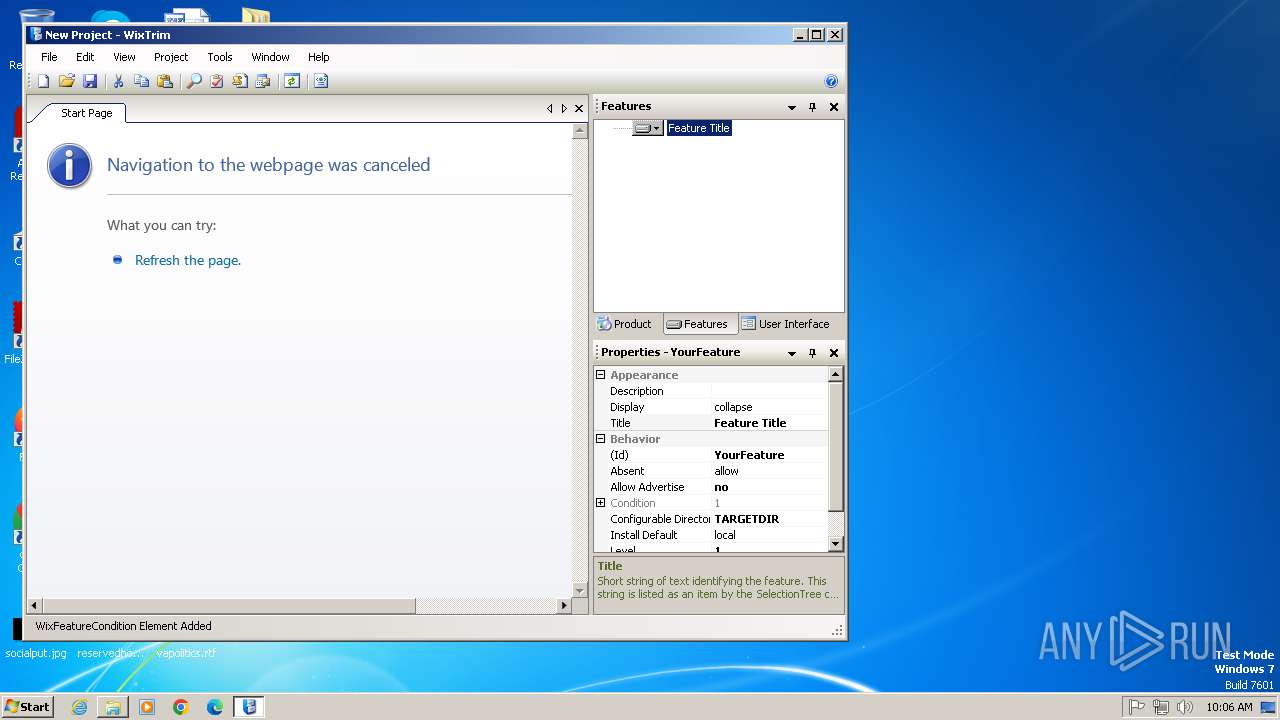Click the Paste clipboard icon
The image size is (1280, 720).
tap(165, 81)
